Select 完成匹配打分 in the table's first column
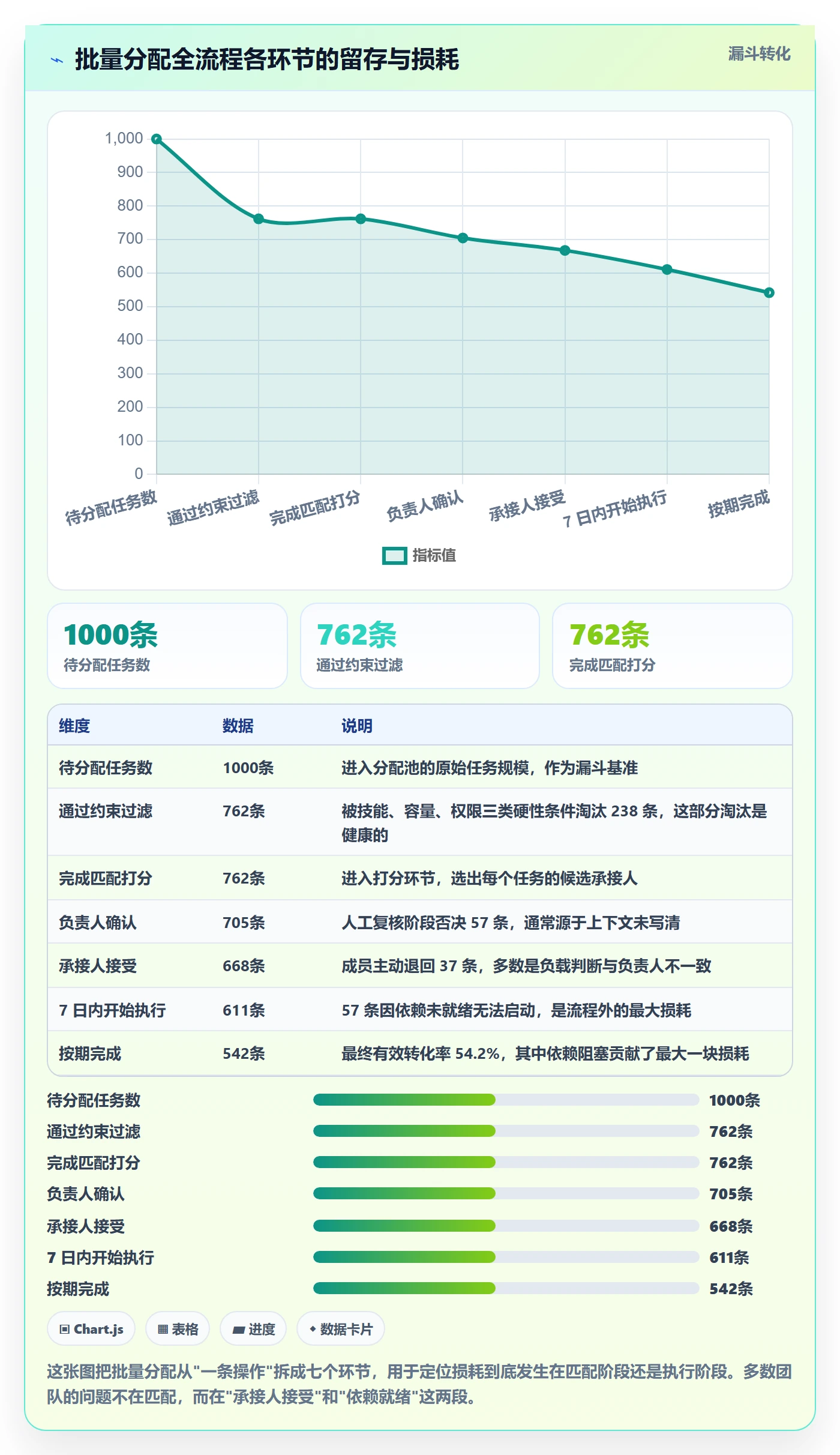The height and width of the screenshot is (1455, 840). (x=106, y=878)
